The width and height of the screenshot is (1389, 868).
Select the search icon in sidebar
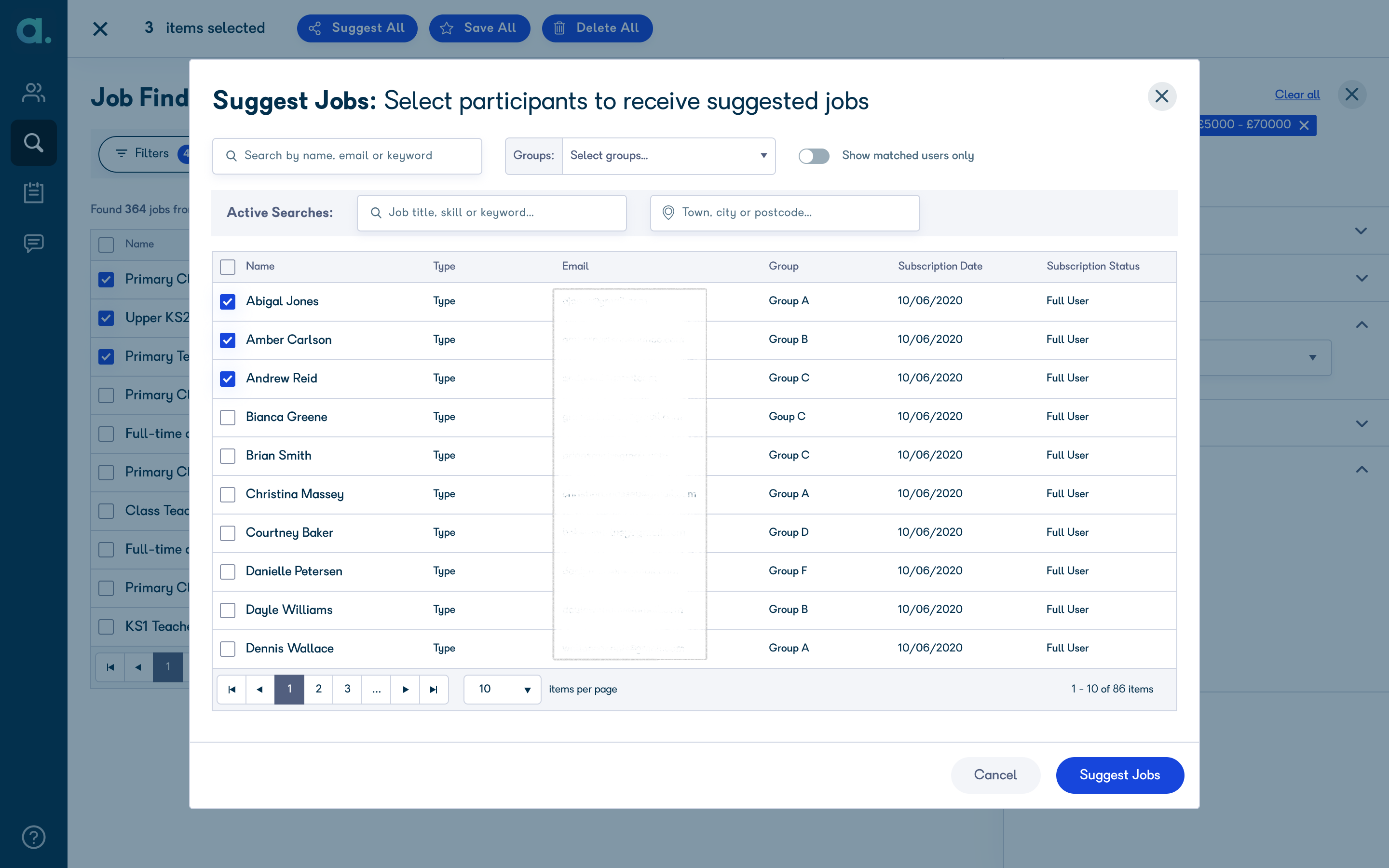point(33,142)
